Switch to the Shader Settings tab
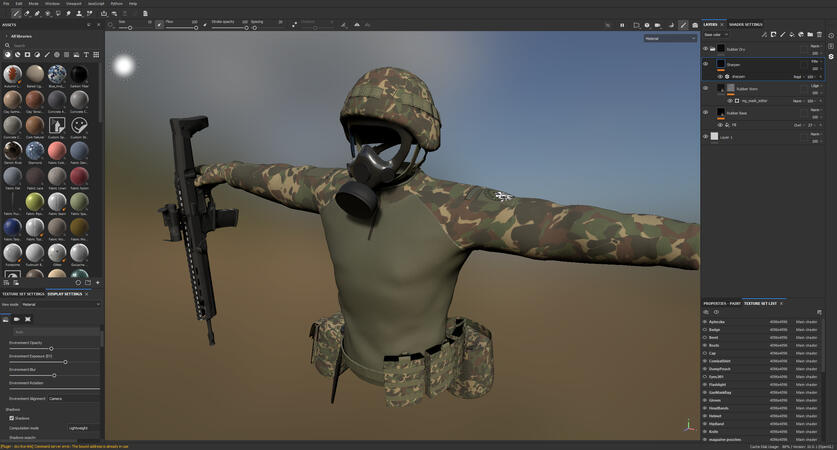The image size is (837, 450). (x=745, y=24)
